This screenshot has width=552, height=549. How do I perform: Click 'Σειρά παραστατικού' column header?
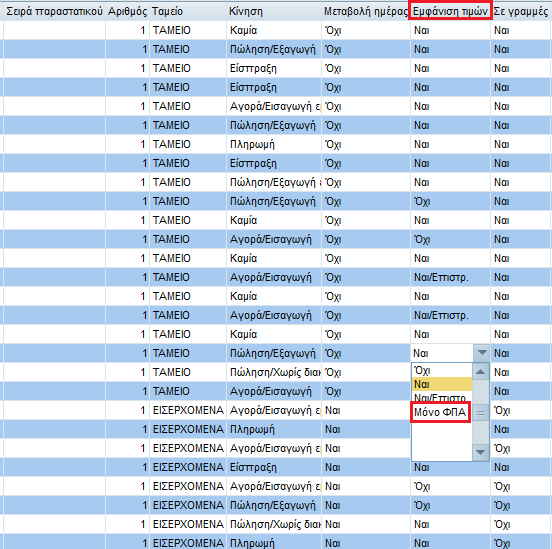[55, 11]
